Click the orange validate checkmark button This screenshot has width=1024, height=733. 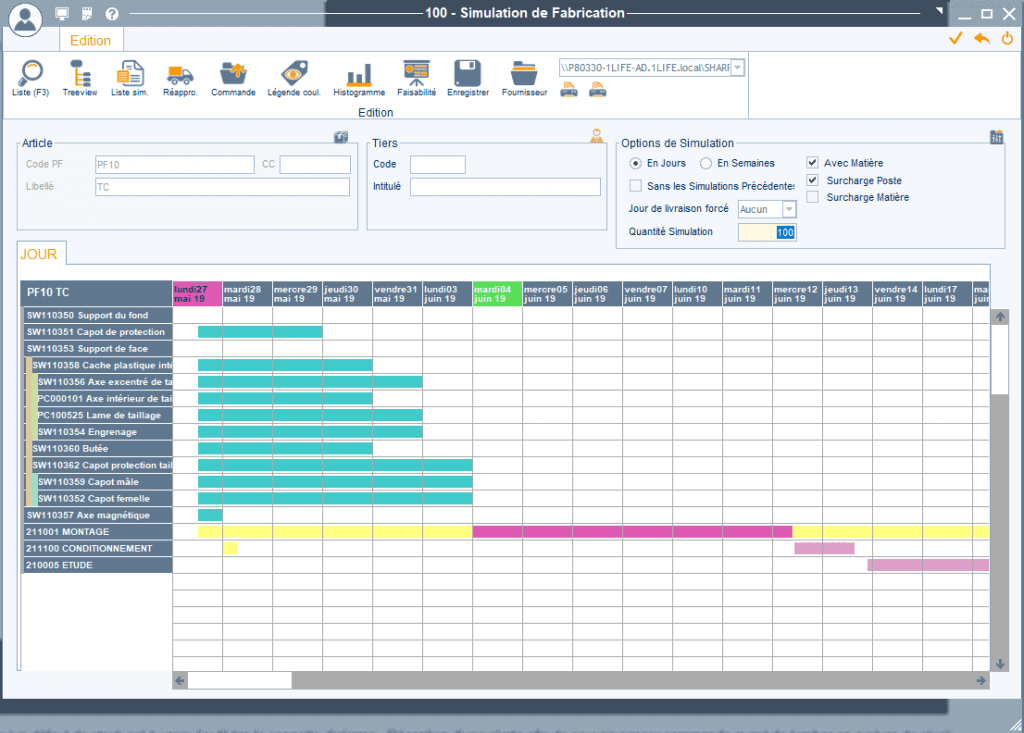coord(955,39)
